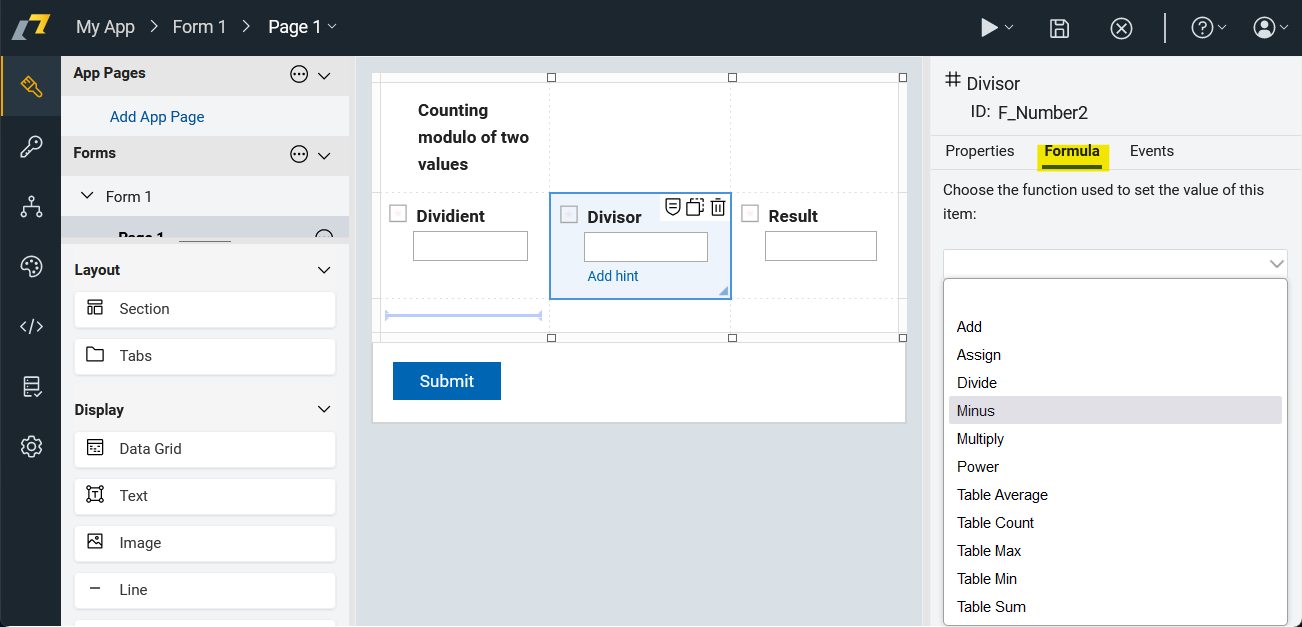The height and width of the screenshot is (627, 1302).
Task: Collapse the Layout section chevron
Action: tap(323, 270)
